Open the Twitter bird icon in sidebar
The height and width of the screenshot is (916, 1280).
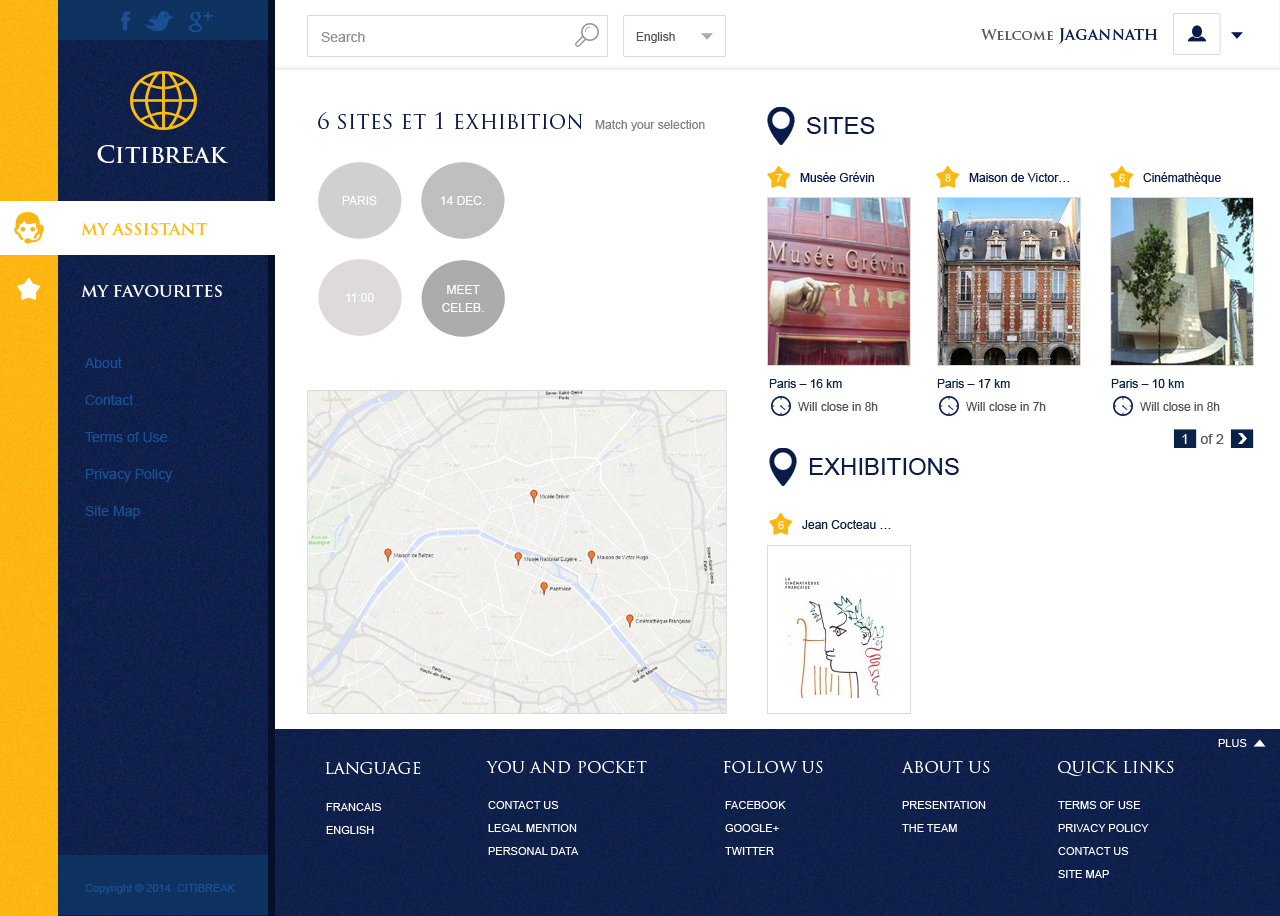pos(159,21)
